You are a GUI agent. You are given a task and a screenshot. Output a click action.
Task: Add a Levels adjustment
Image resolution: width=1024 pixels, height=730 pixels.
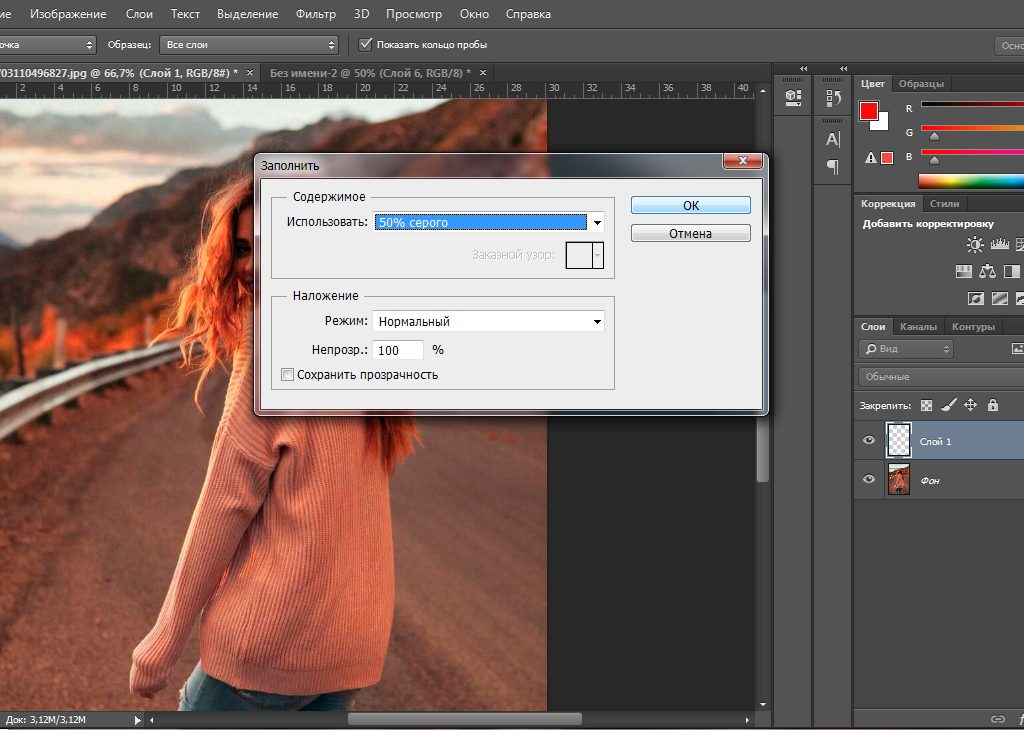pyautogui.click(x=999, y=244)
